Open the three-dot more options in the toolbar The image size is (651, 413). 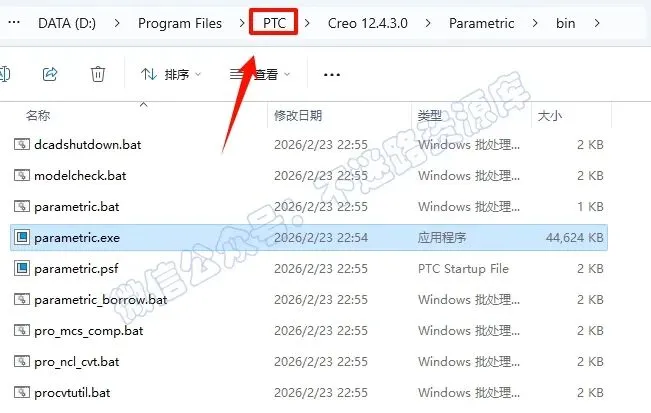pos(332,75)
